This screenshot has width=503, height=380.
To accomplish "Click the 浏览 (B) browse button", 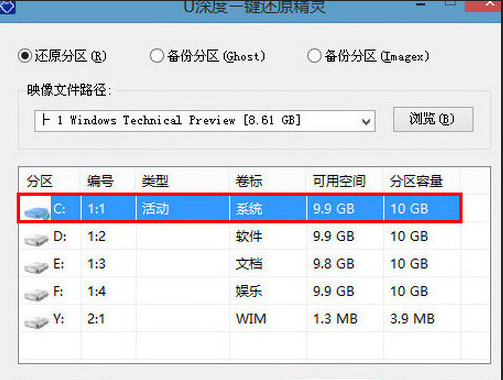I will (x=433, y=119).
